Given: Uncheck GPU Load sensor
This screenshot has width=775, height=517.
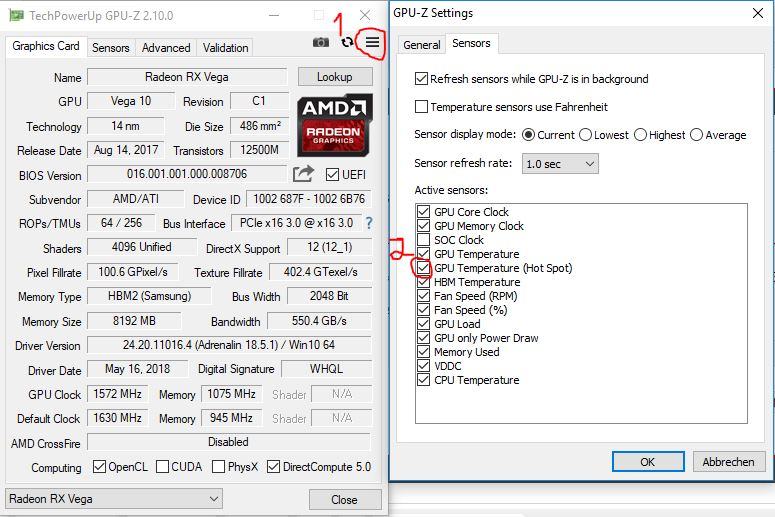Looking at the screenshot, I should (x=424, y=324).
